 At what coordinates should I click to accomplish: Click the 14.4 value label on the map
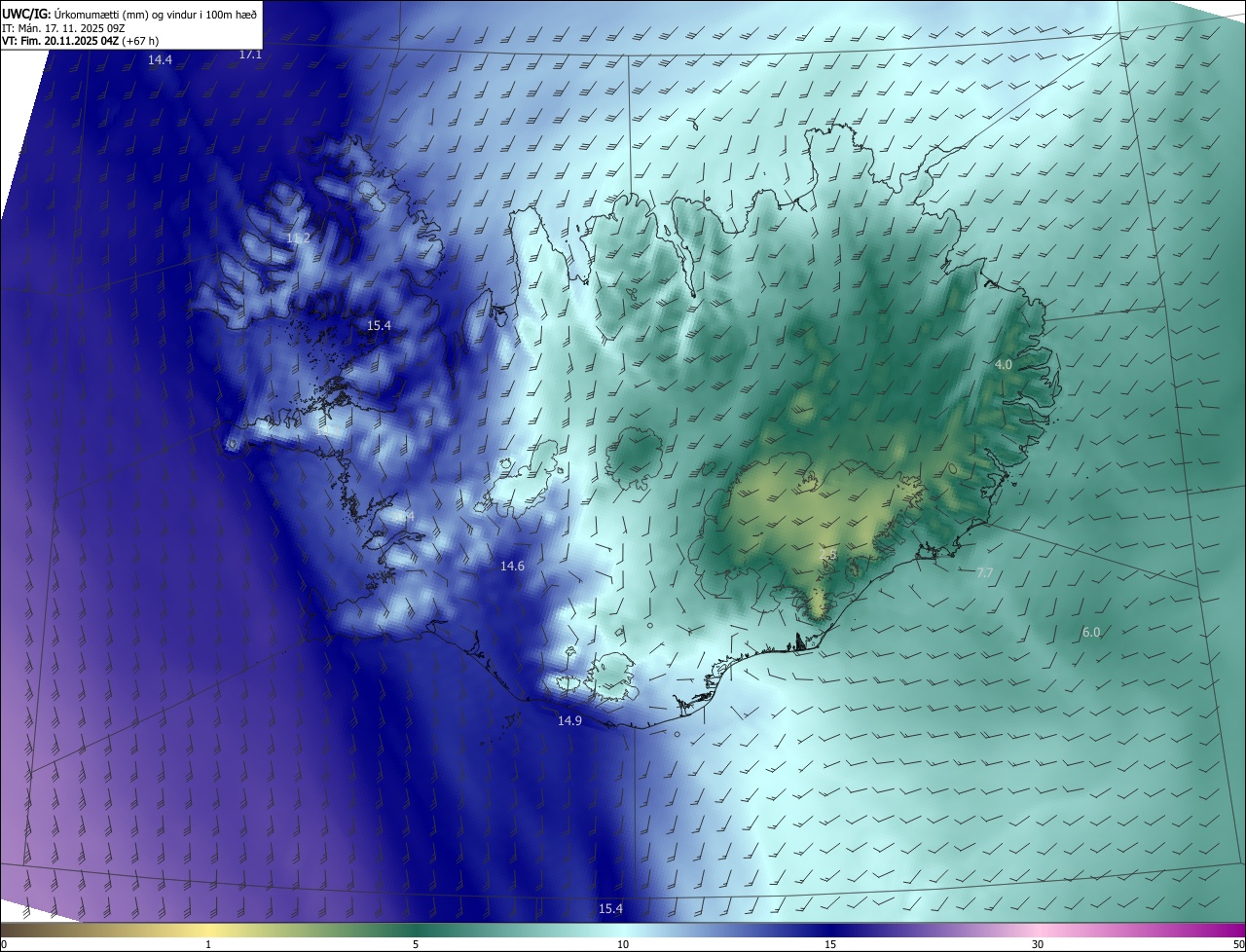coord(160,60)
